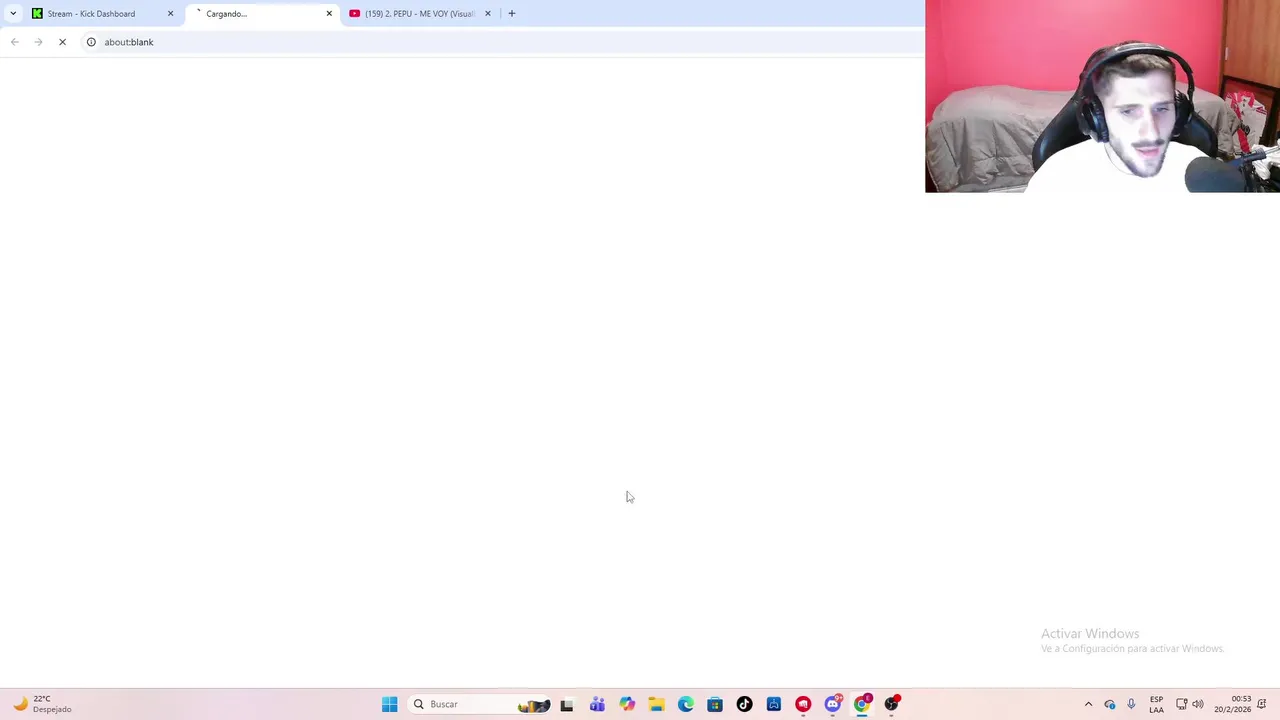
Task: Open a new browser tab
Action: coord(512,14)
